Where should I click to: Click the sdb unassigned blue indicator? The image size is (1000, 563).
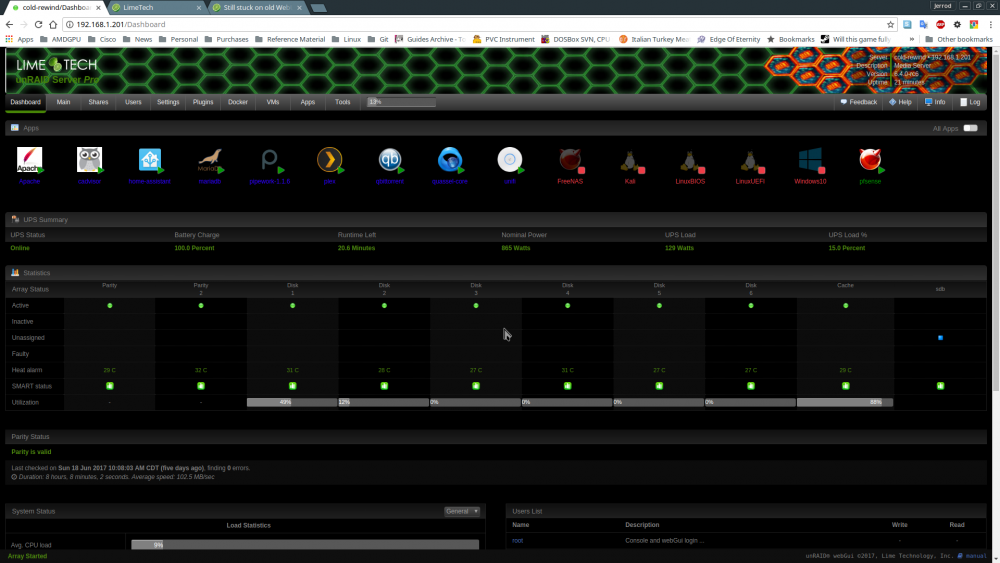(940, 338)
